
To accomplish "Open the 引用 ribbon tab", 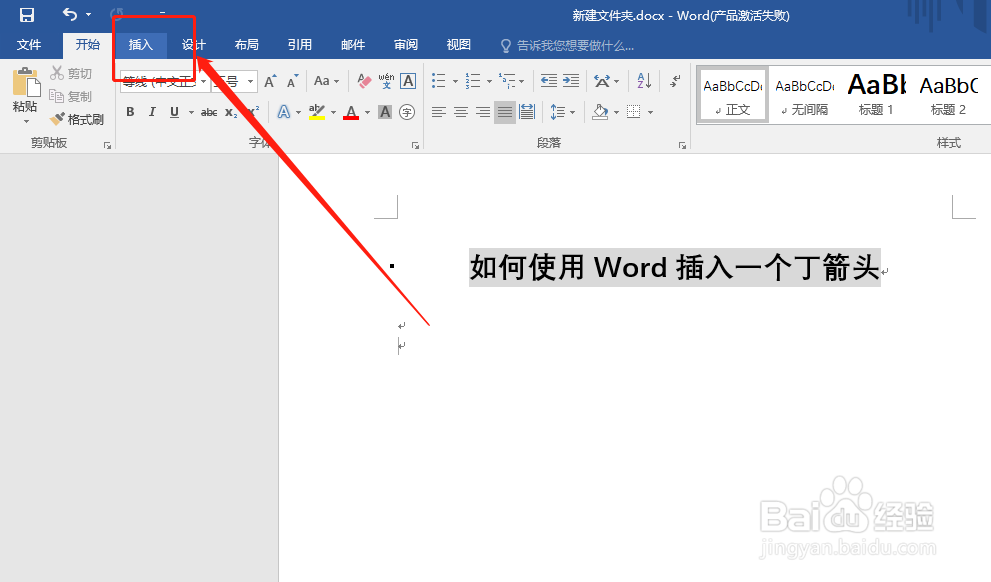I will 300,45.
